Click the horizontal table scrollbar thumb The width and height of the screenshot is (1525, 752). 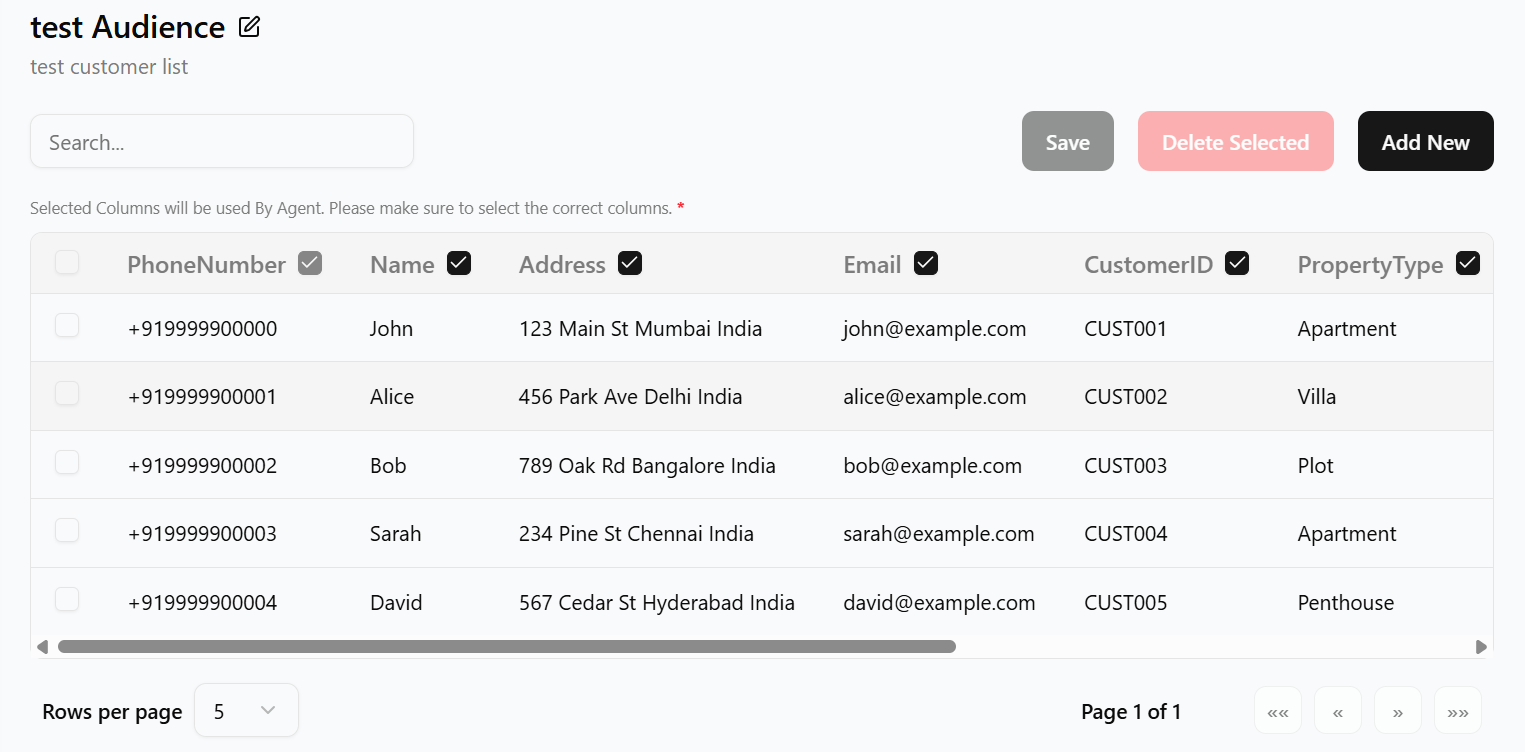[x=506, y=647]
